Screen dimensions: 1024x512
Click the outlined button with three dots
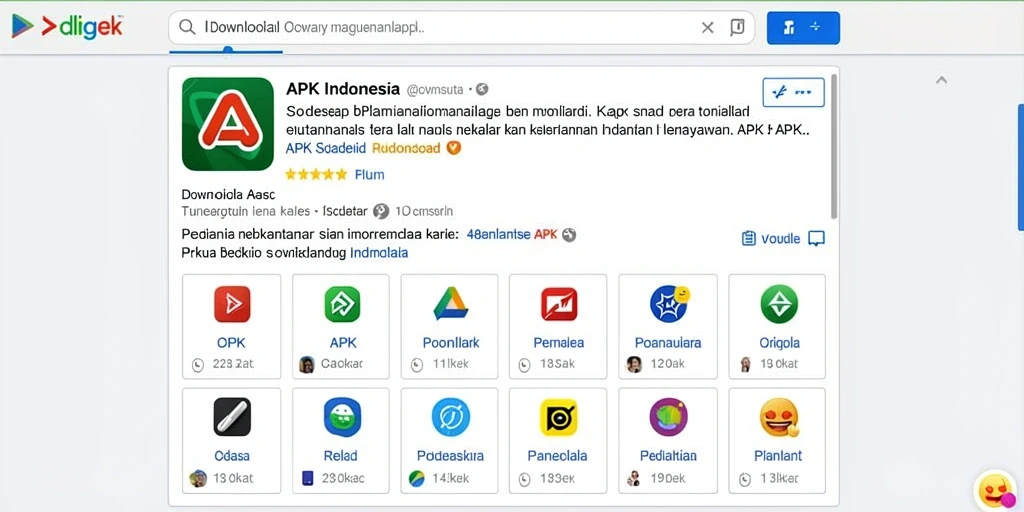(793, 92)
